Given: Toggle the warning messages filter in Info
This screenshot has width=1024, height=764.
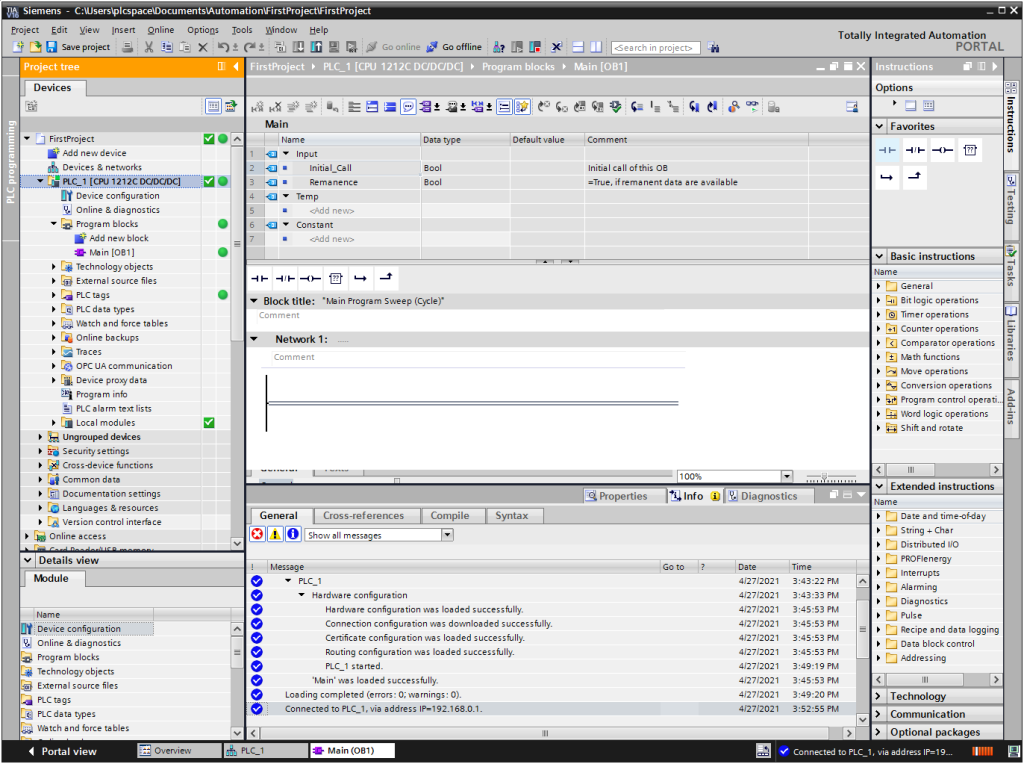Looking at the screenshot, I should [275, 535].
